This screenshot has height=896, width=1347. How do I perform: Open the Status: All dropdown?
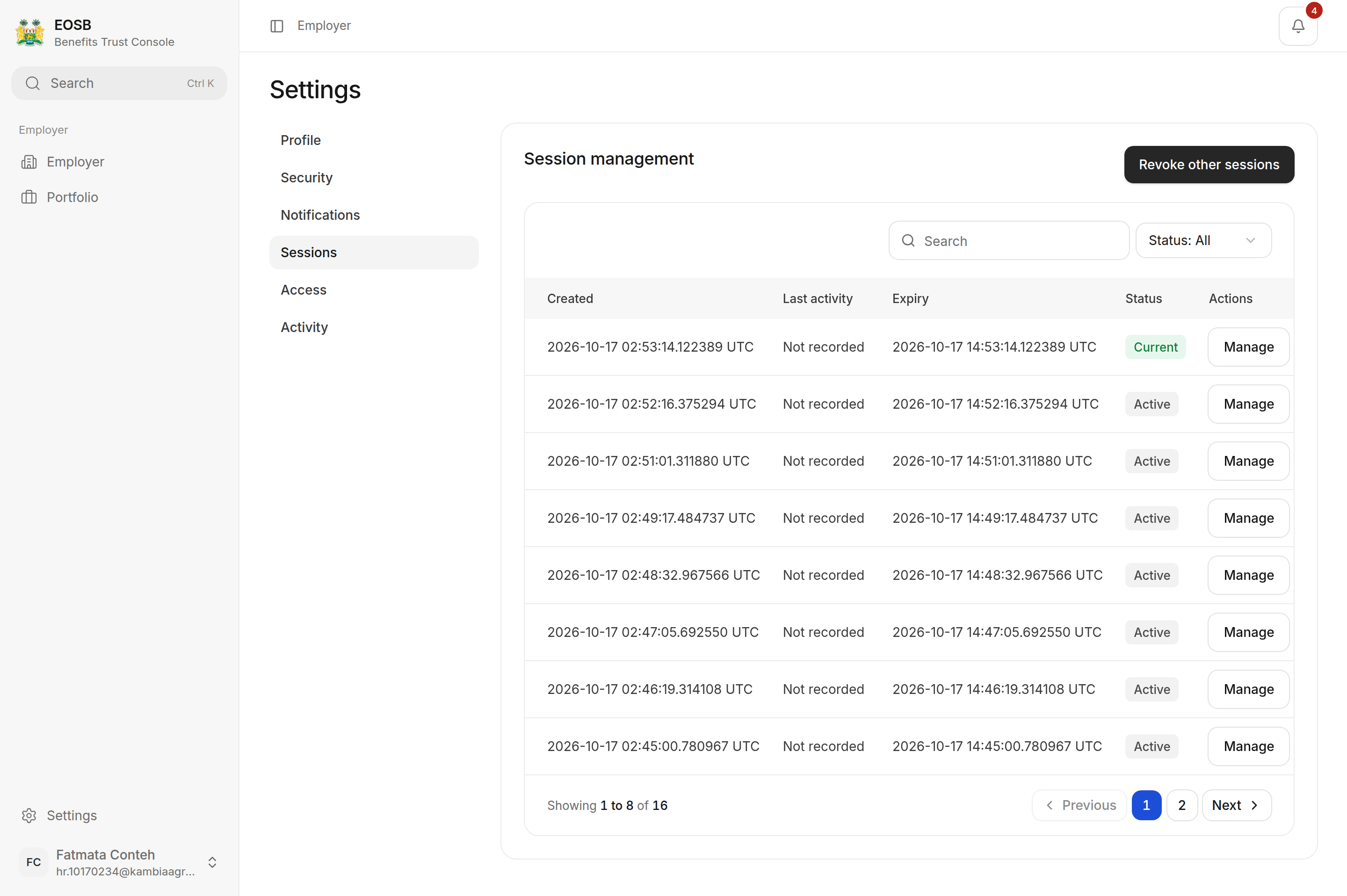[x=1203, y=240]
